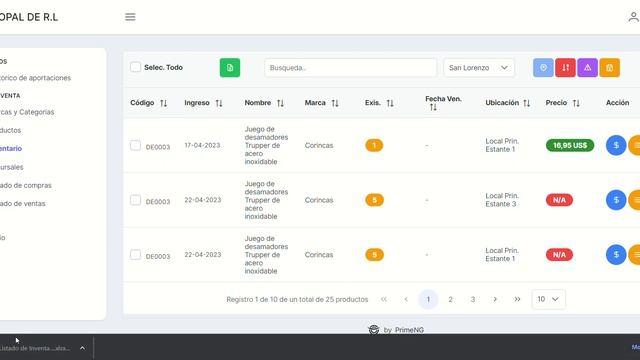This screenshot has height=360, width=640.
Task: Click the Busqueda search field
Action: pyautogui.click(x=350, y=68)
